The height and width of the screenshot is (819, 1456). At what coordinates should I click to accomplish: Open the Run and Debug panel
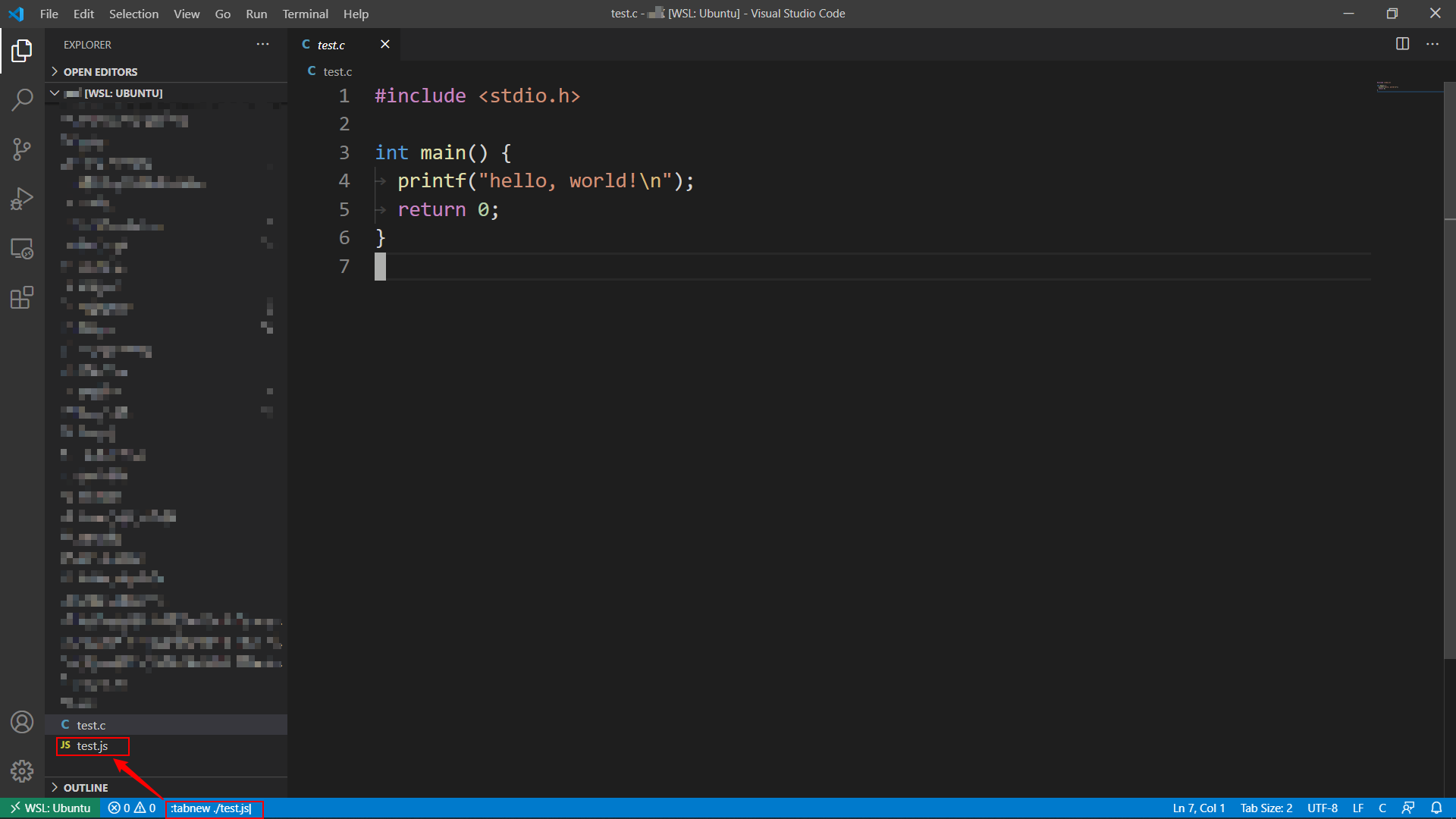(22, 198)
